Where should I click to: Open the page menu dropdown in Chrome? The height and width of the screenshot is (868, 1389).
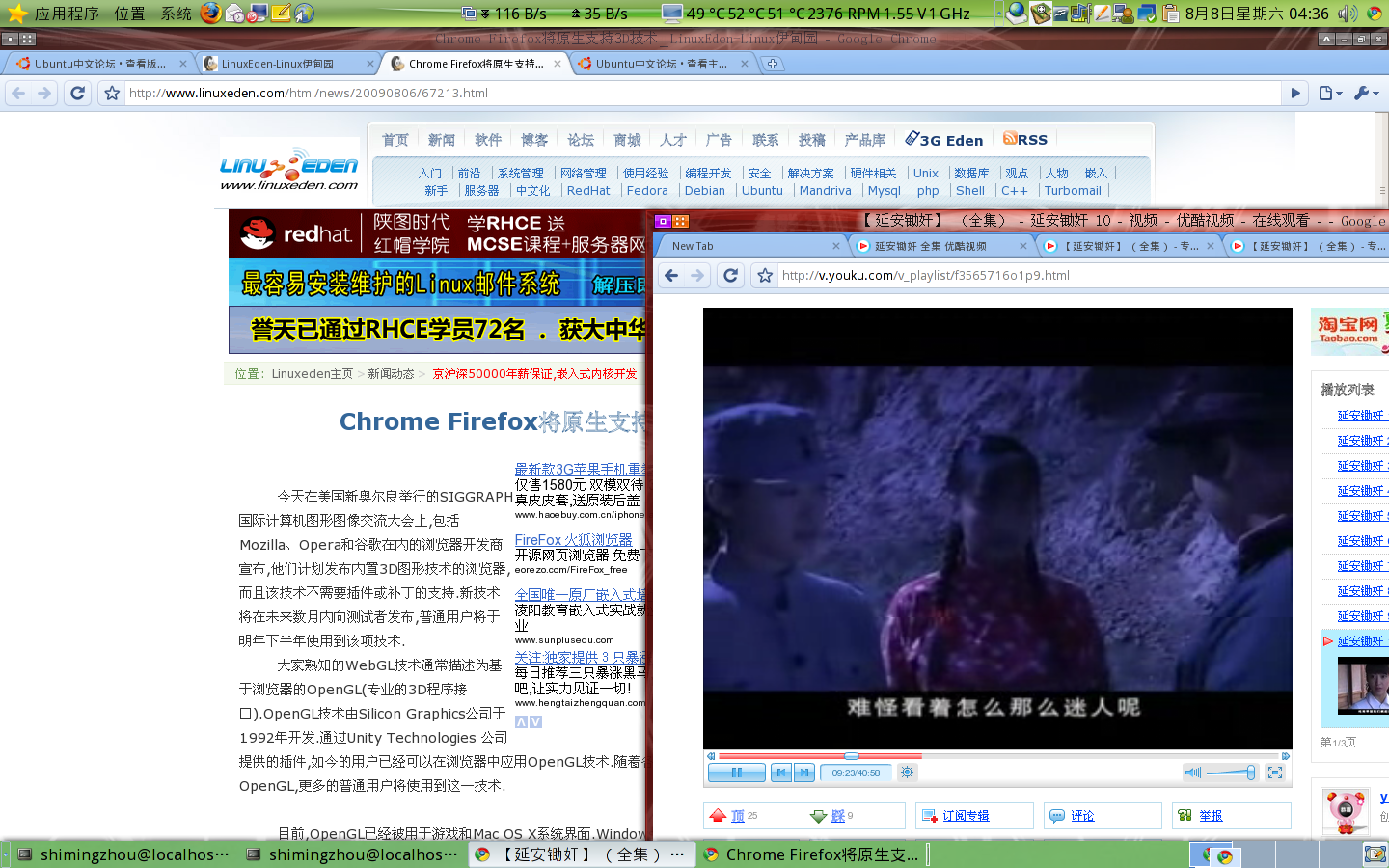pos(1330,93)
